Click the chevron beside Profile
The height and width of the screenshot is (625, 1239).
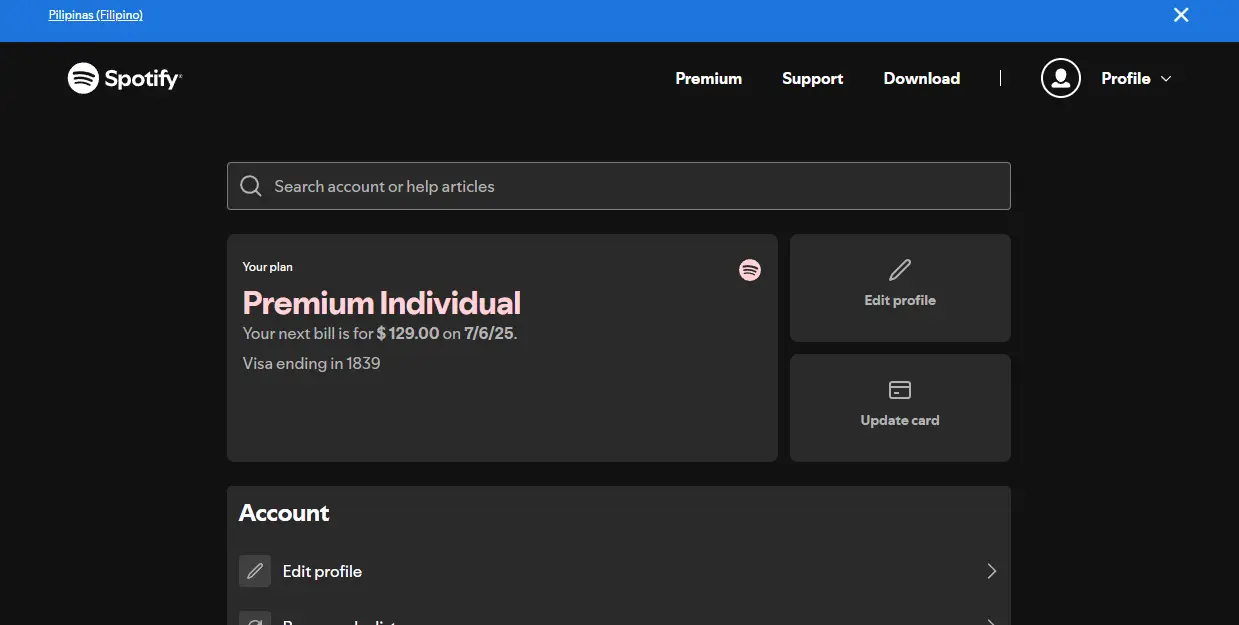coord(1165,79)
